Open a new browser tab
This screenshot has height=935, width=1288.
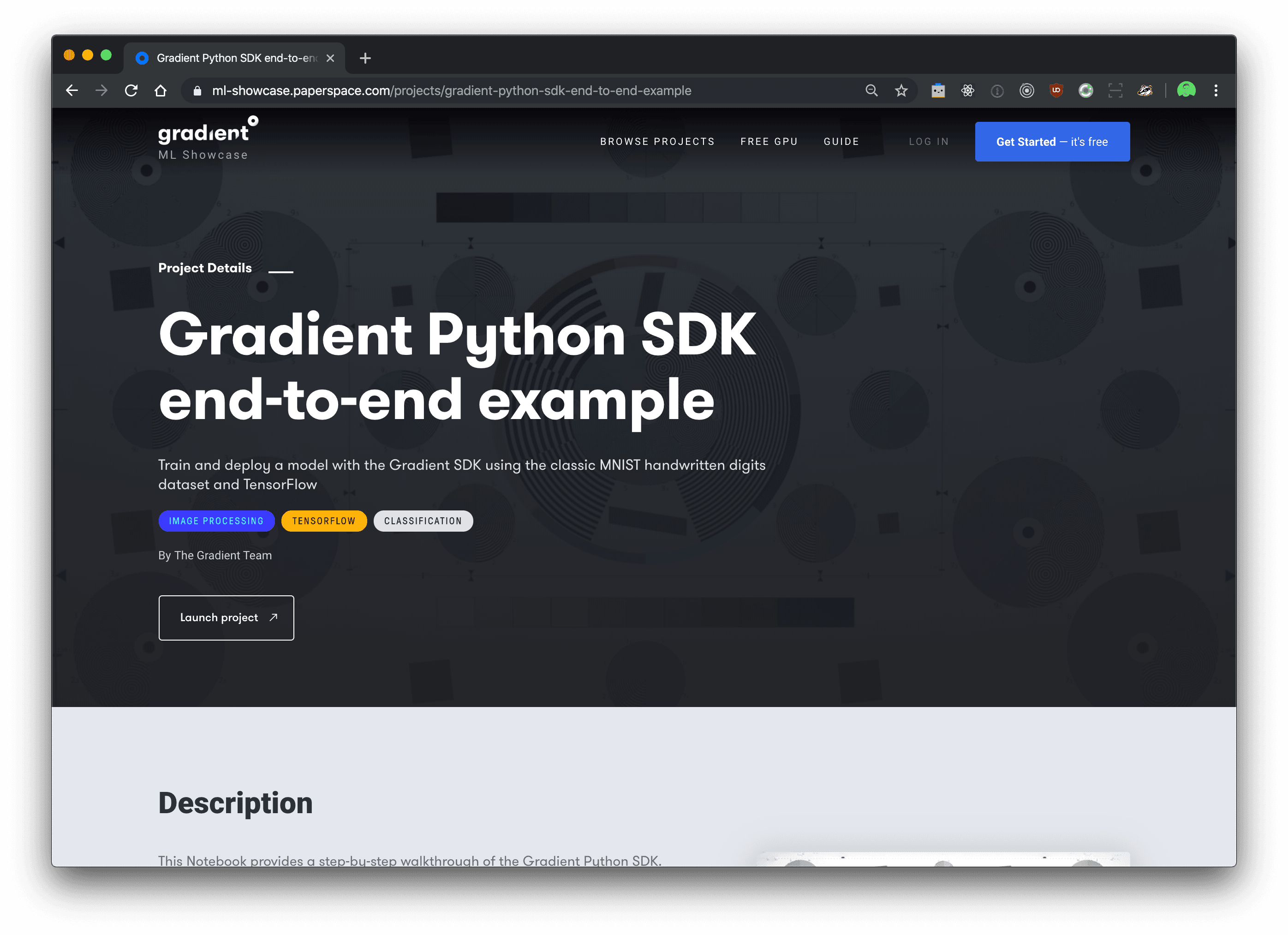(365, 58)
